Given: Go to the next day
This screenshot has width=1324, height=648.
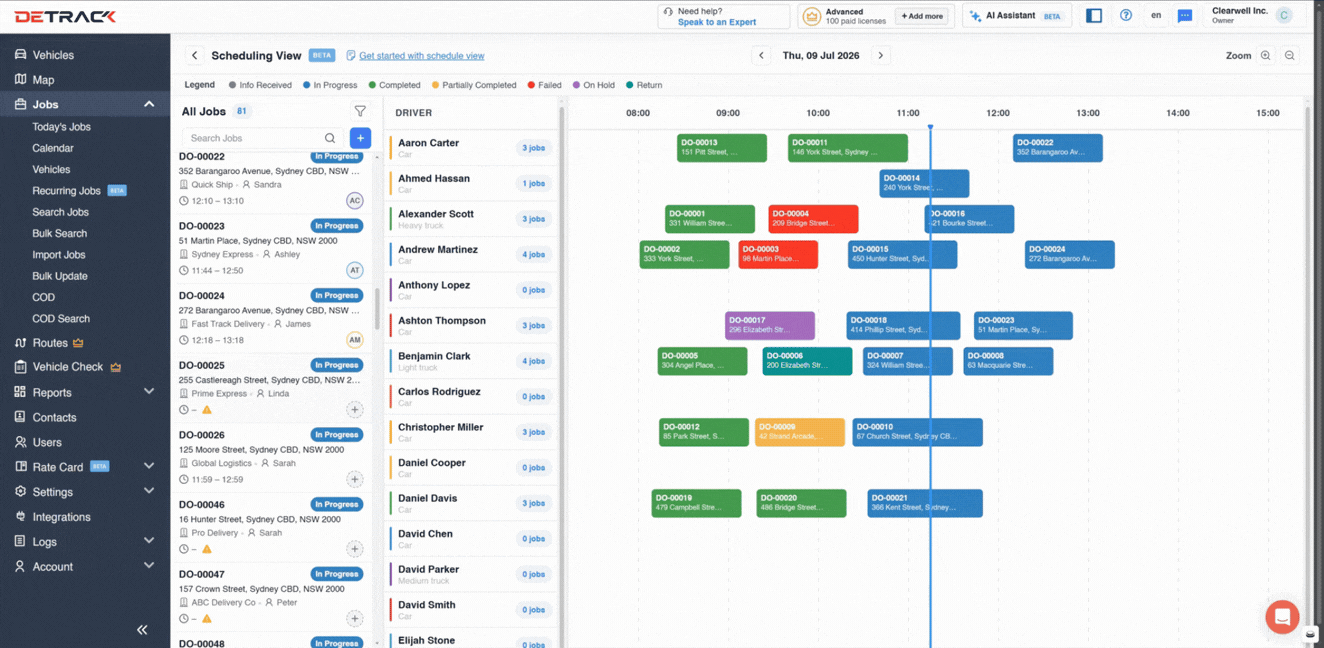Looking at the screenshot, I should pyautogui.click(x=881, y=56).
